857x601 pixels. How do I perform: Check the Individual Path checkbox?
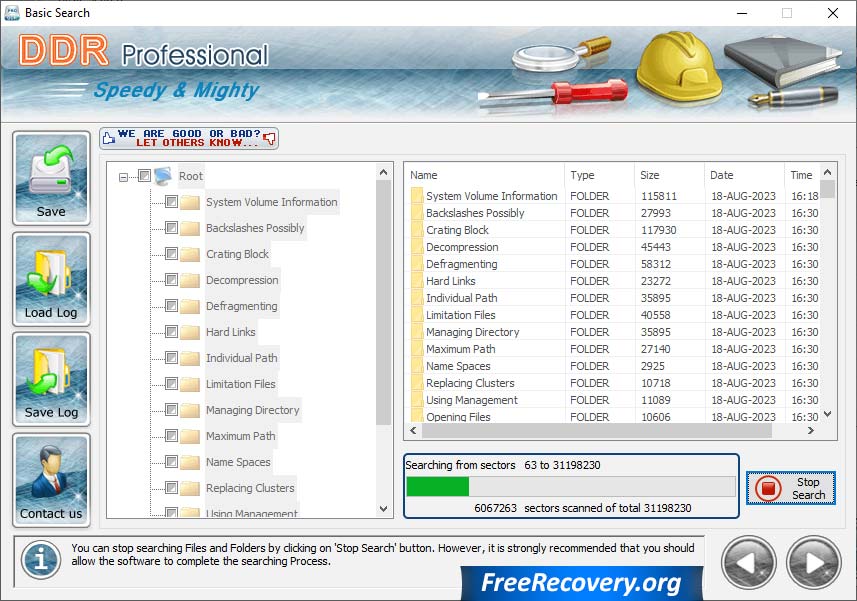pos(171,358)
